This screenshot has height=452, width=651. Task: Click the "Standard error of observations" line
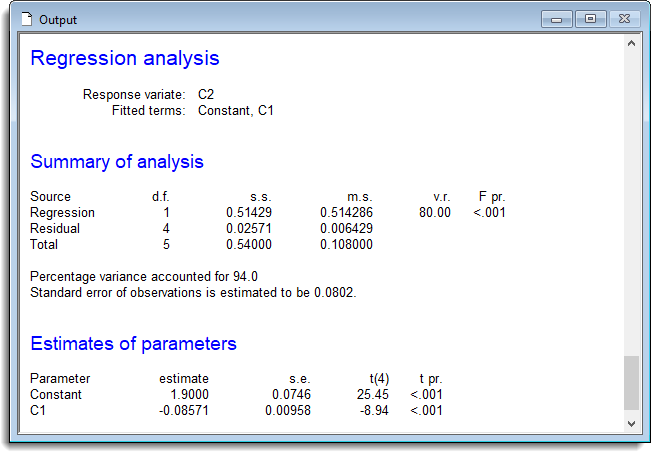coord(192,292)
